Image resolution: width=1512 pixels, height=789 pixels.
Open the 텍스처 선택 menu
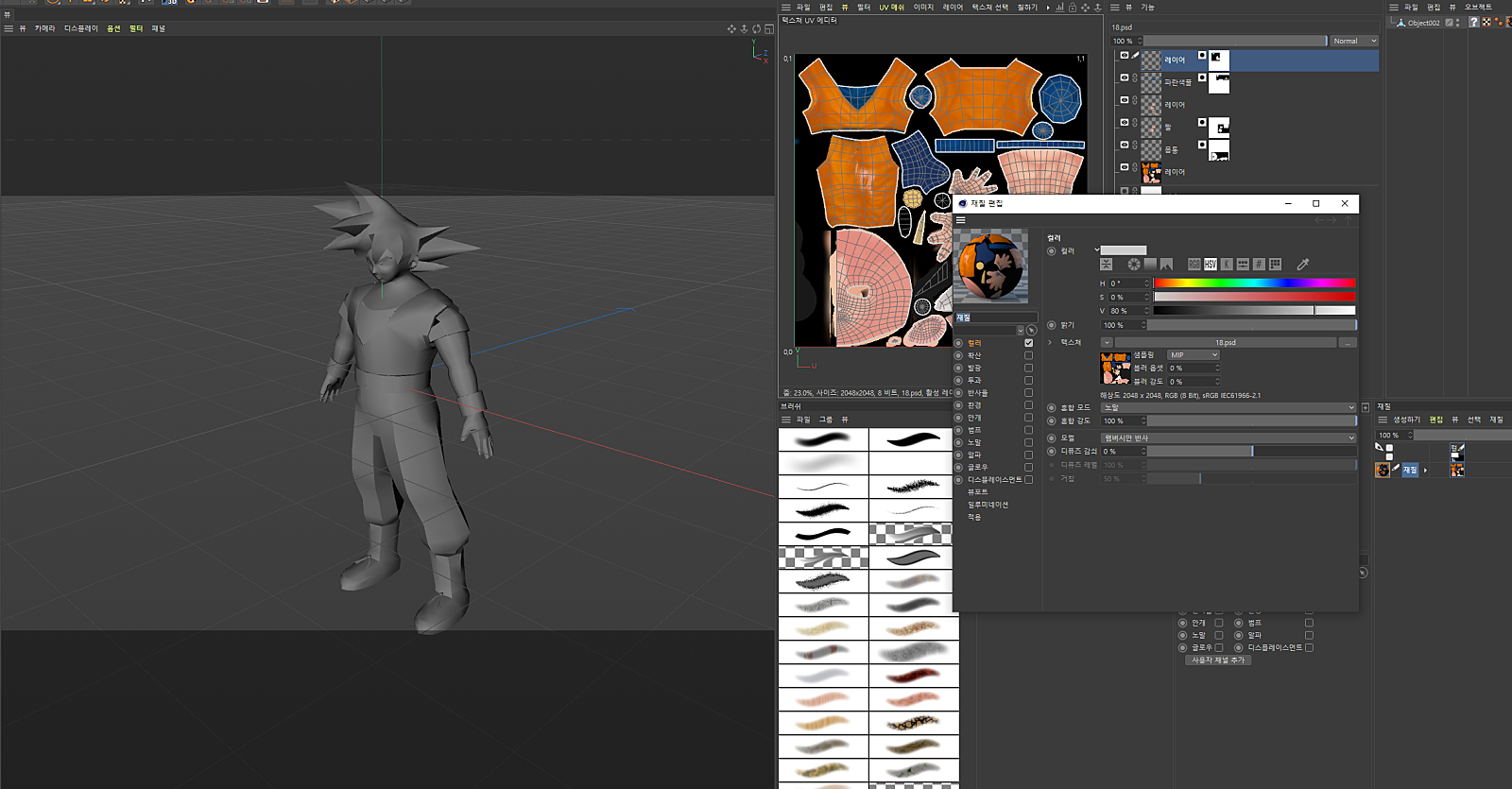click(990, 8)
